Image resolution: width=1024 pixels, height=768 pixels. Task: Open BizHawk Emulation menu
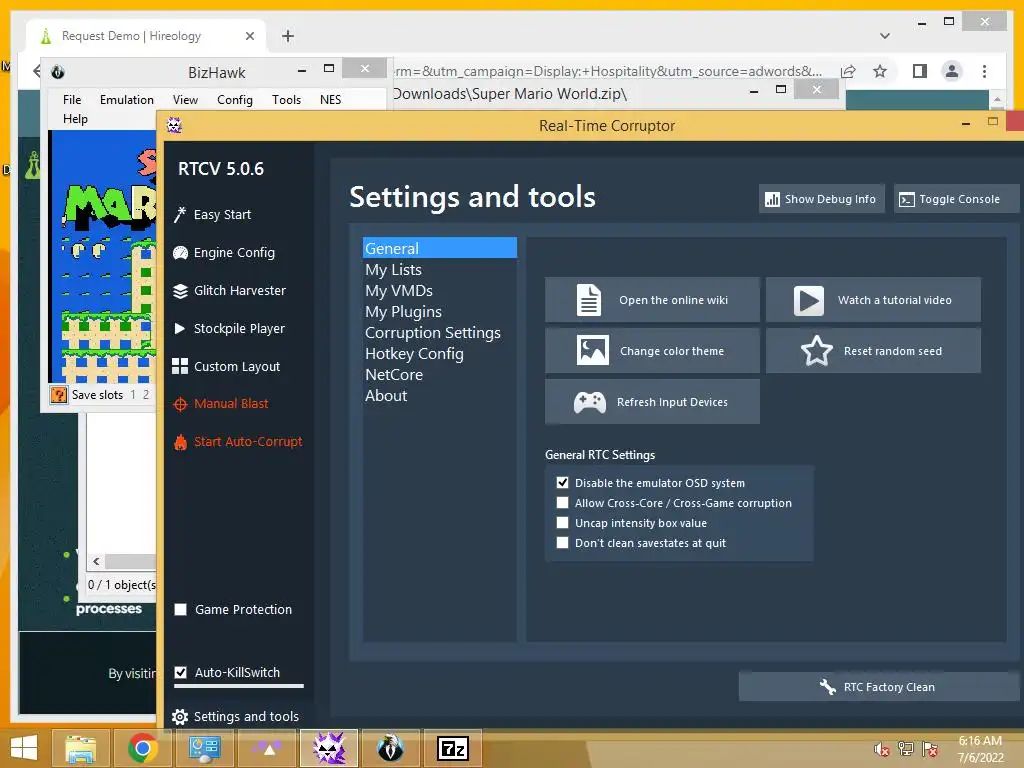click(127, 99)
